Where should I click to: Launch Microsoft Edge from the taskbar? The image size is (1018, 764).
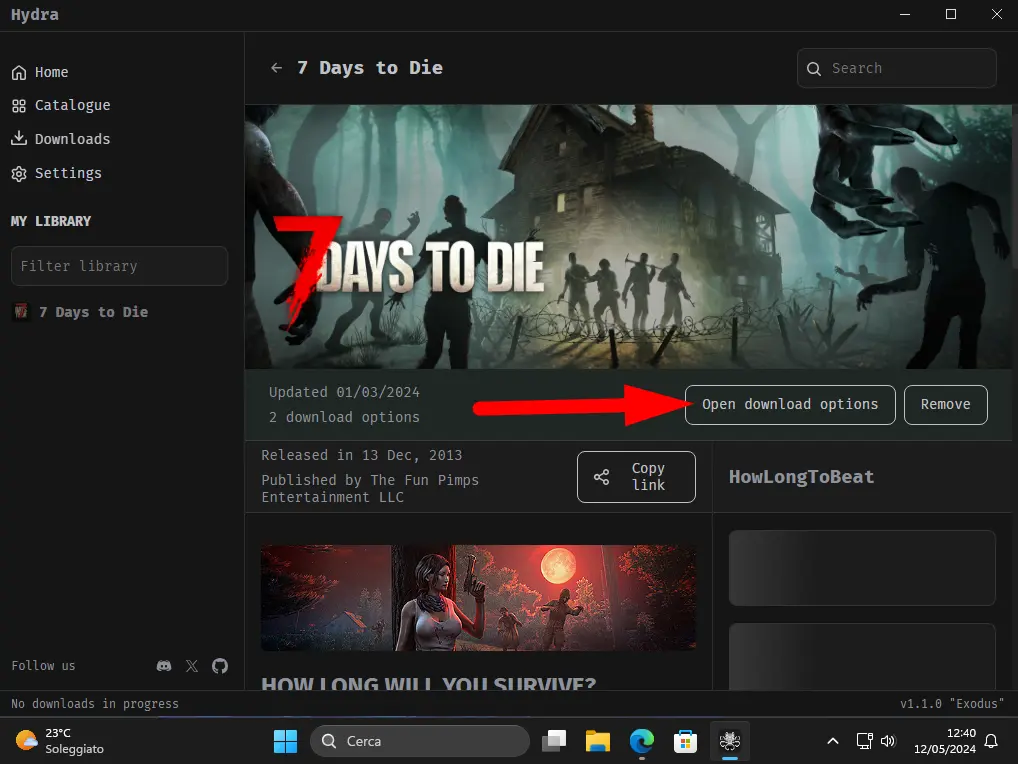pos(641,741)
